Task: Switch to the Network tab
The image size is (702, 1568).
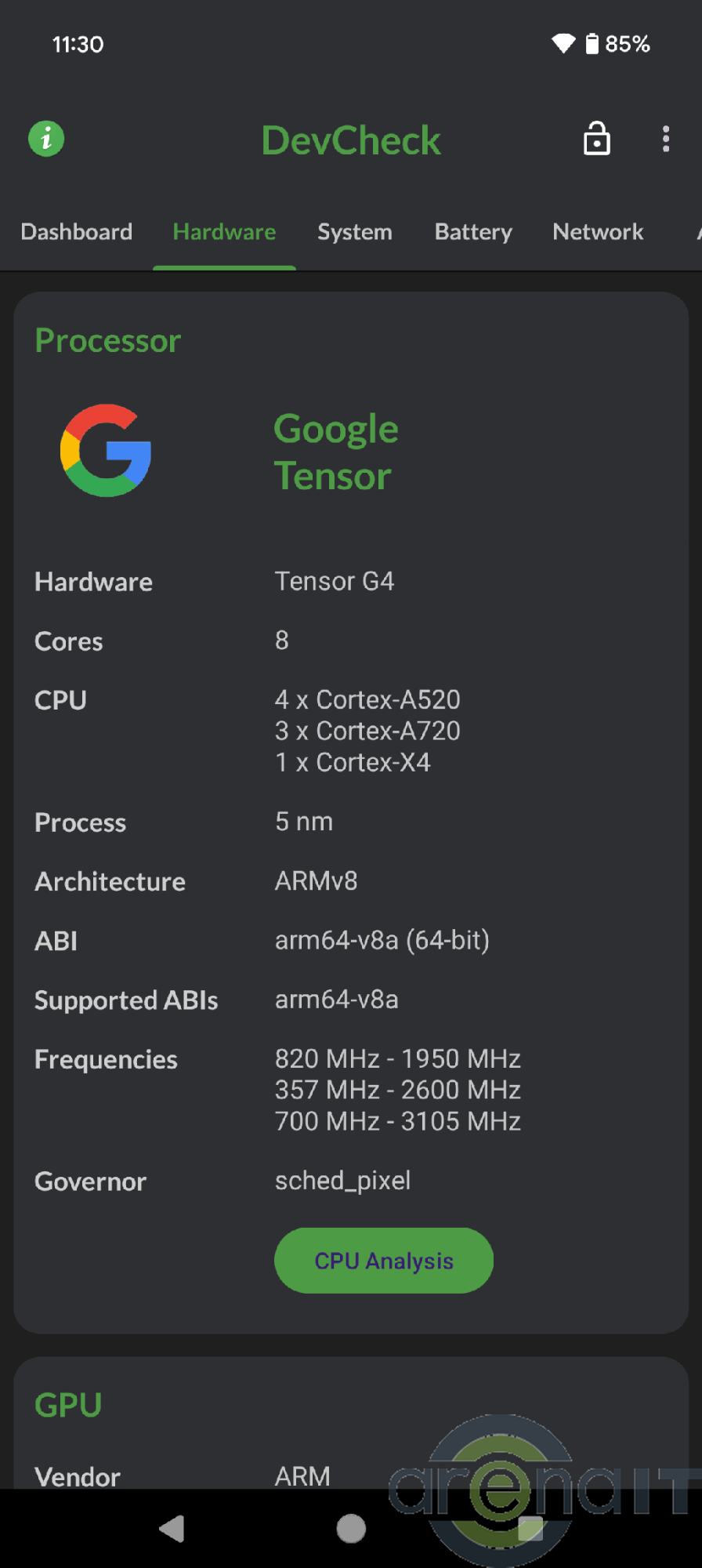Action: [598, 232]
